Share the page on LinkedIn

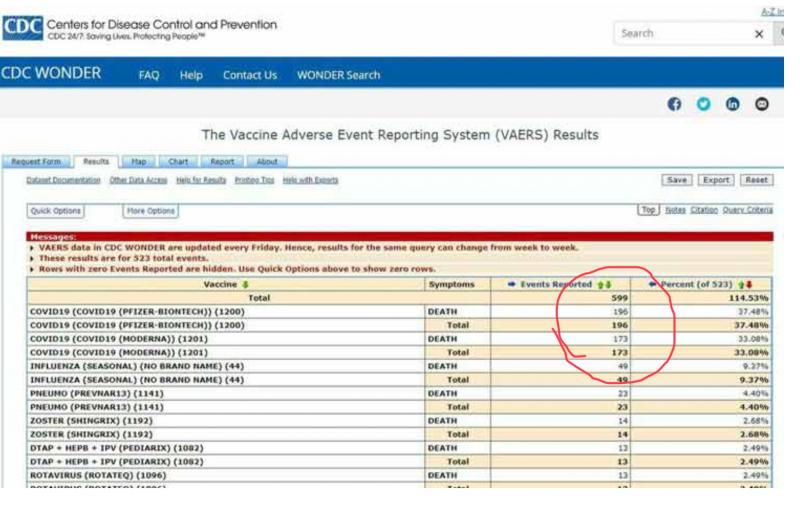tap(733, 104)
